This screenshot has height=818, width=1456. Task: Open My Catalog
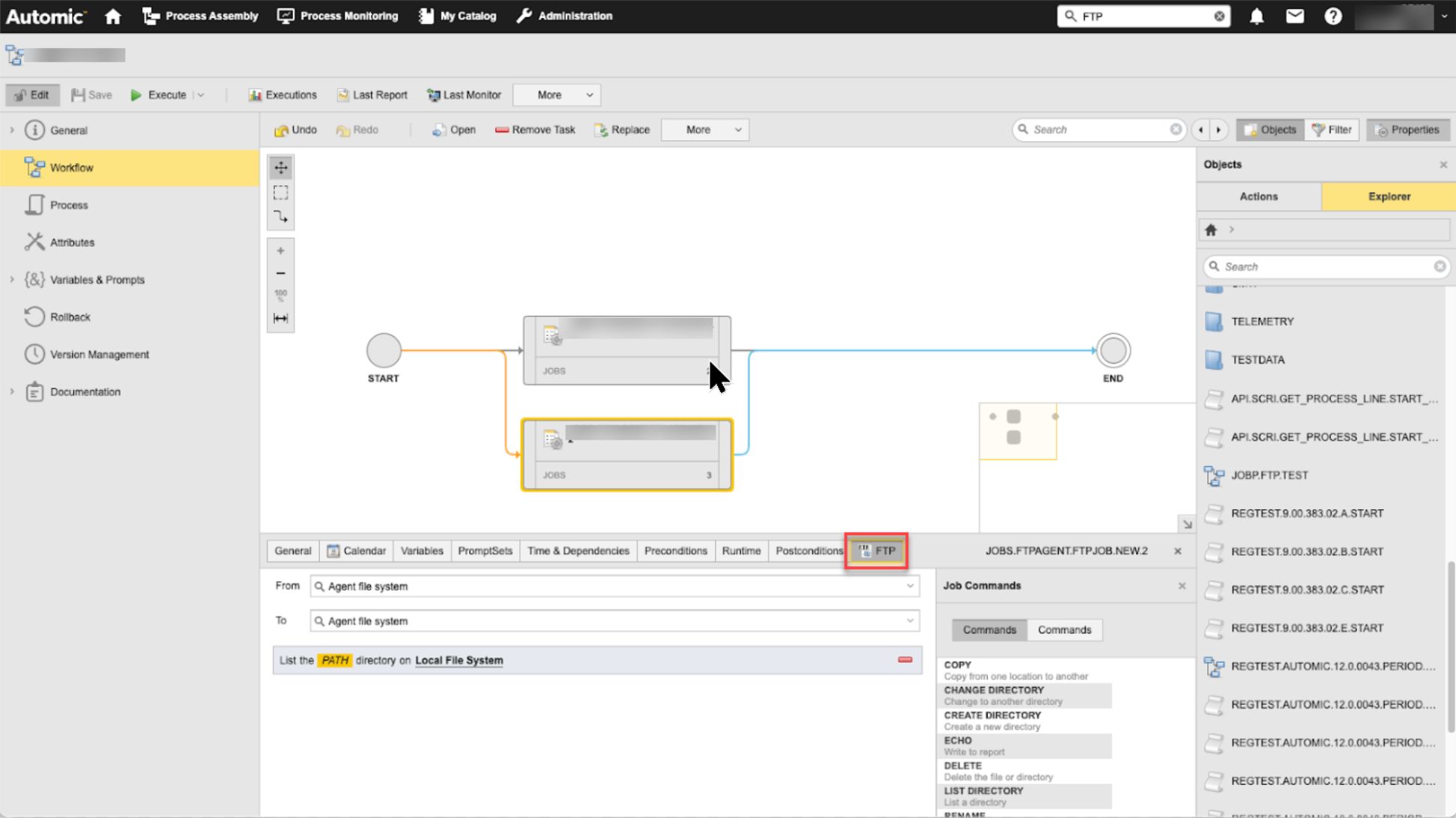point(457,16)
